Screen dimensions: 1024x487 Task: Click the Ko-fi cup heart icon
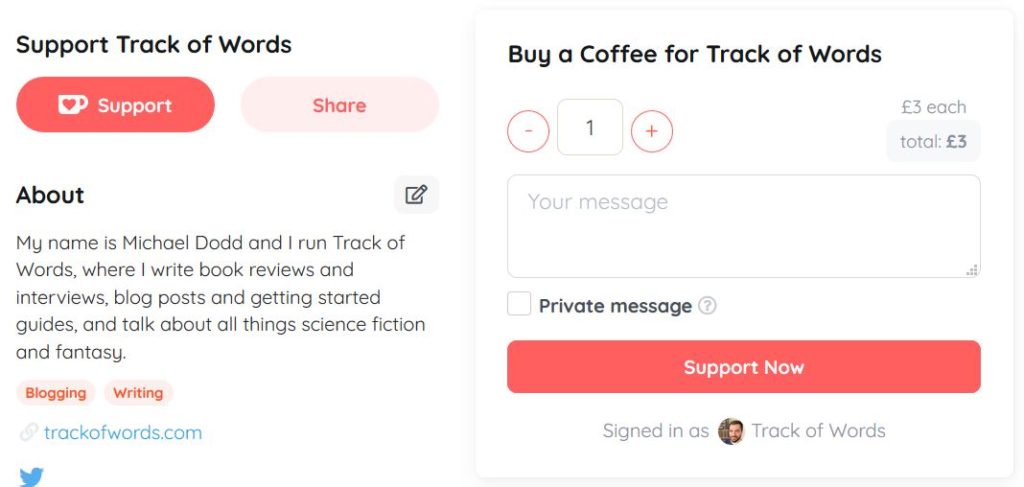click(x=72, y=104)
